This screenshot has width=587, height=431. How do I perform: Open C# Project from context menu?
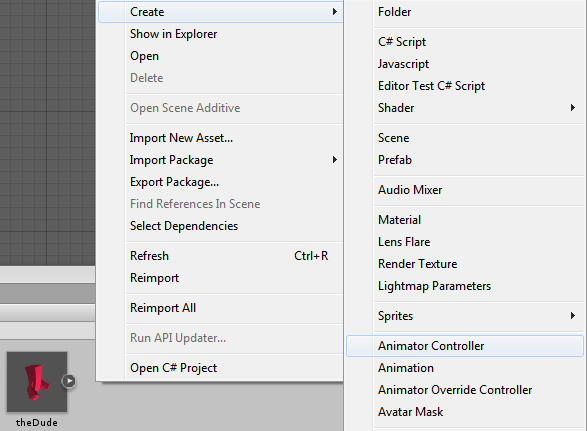click(173, 368)
